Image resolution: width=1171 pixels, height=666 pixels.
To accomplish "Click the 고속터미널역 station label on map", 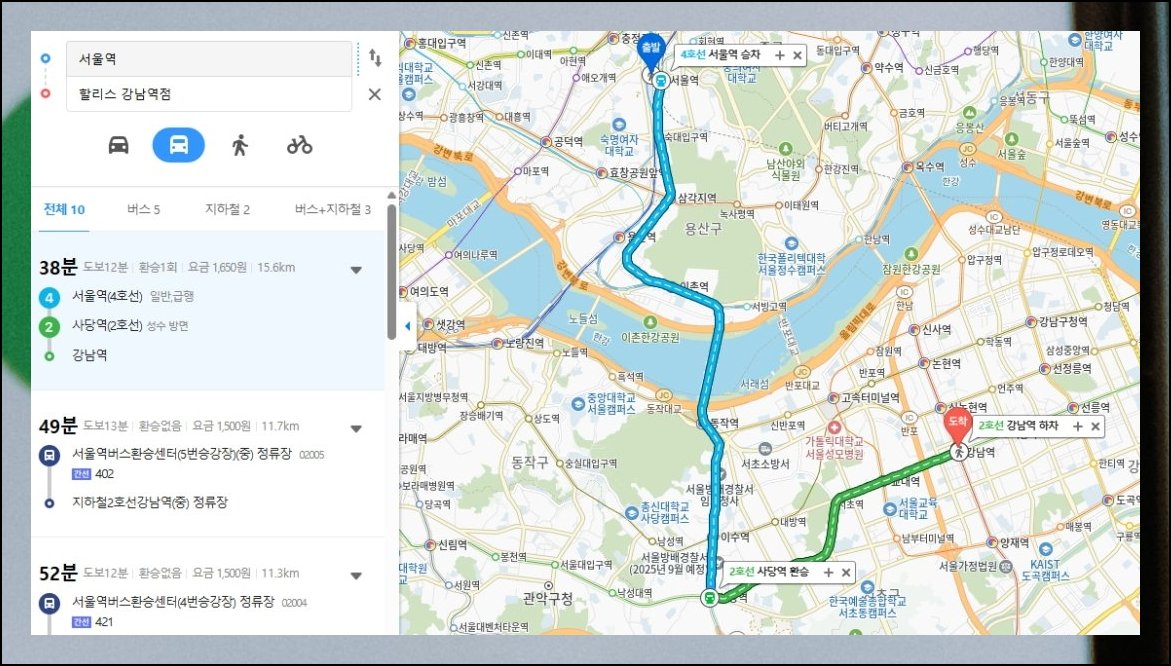I will pyautogui.click(x=869, y=399).
